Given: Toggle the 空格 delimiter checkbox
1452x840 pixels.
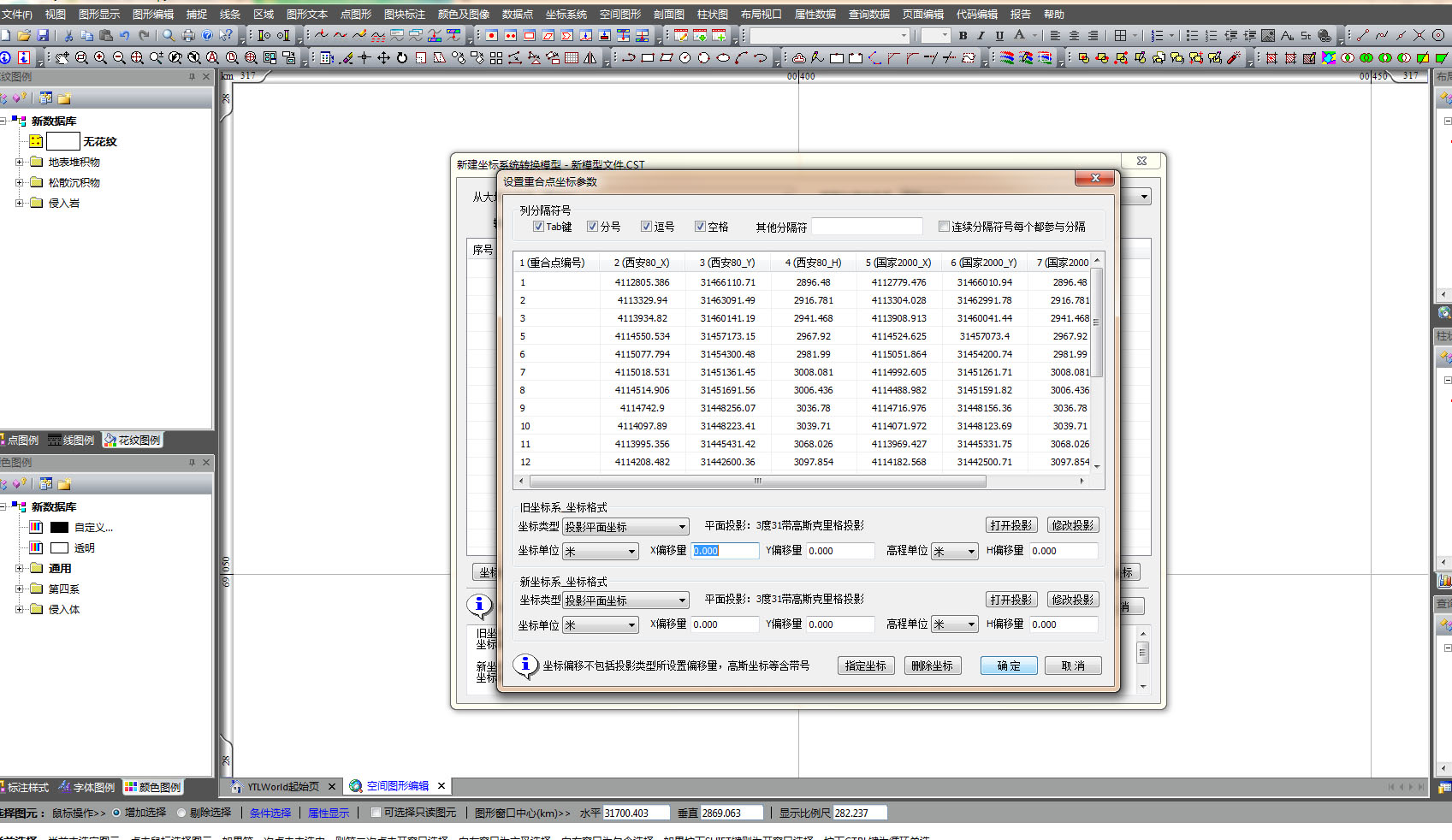Looking at the screenshot, I should 700,227.
